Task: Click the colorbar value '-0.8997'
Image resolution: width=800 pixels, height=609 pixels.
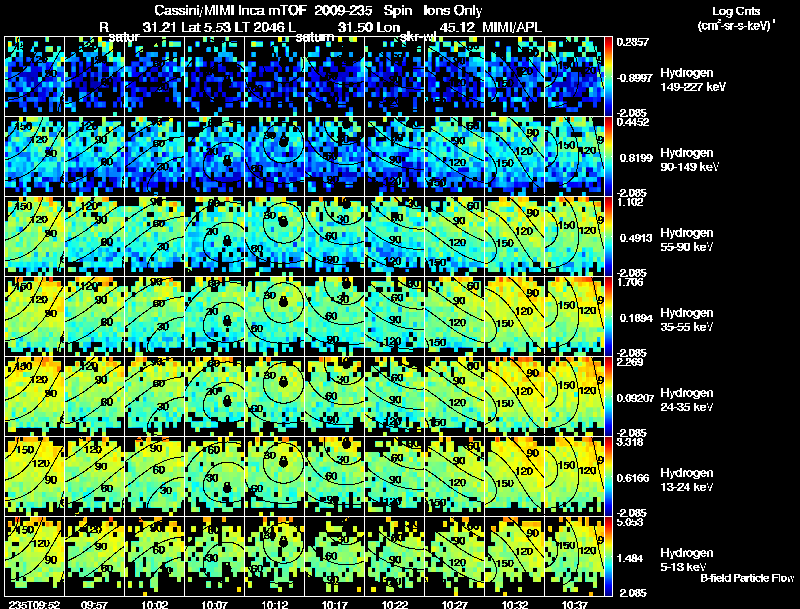Action: click(x=635, y=78)
